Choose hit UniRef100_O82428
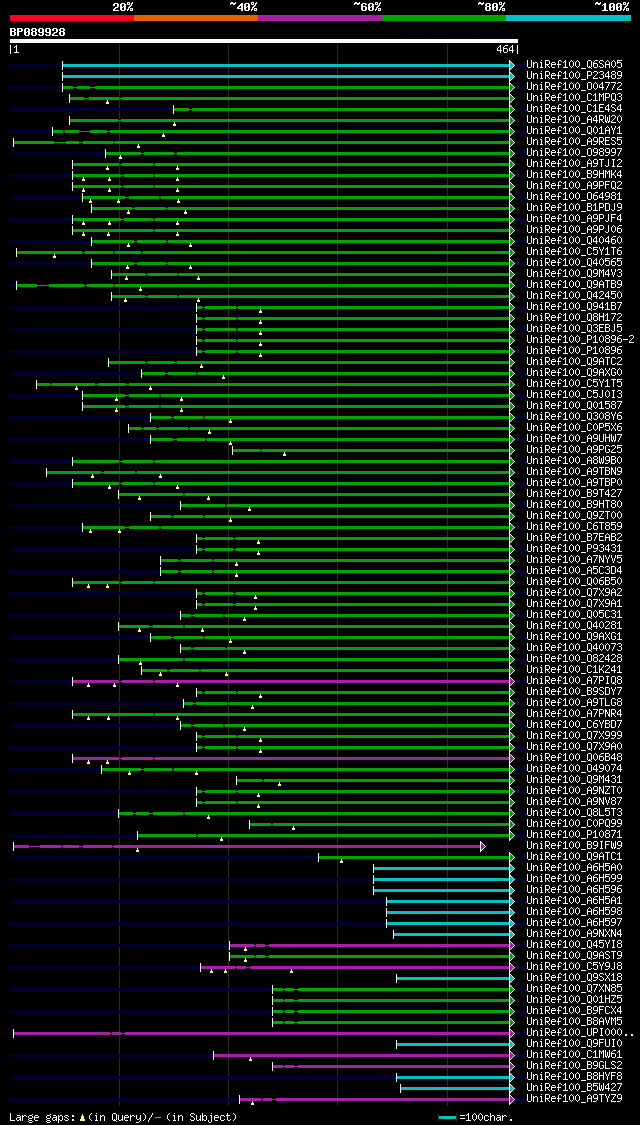The width and height of the screenshot is (640, 1125). tap(574, 658)
